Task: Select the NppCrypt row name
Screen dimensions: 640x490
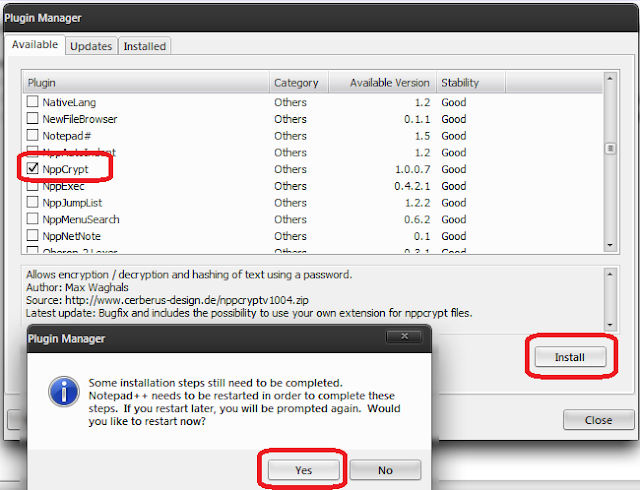Action: click(x=65, y=169)
